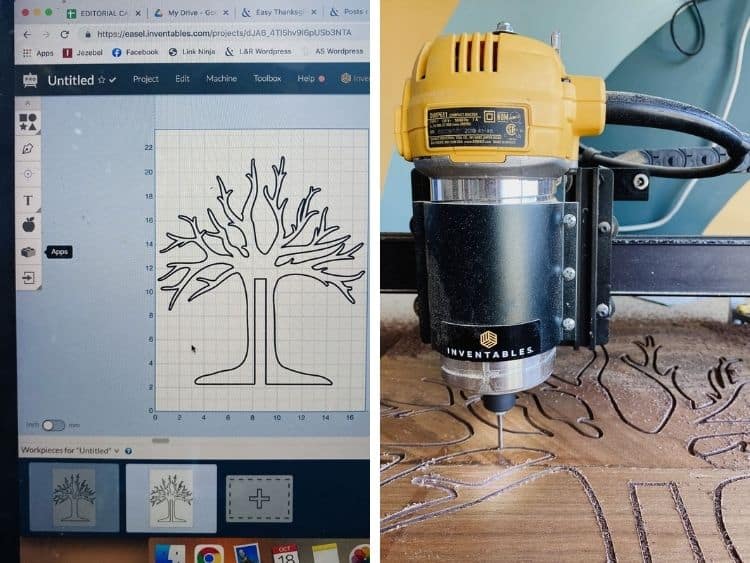Open the Help menu
This screenshot has height=563, width=750.
(x=306, y=78)
